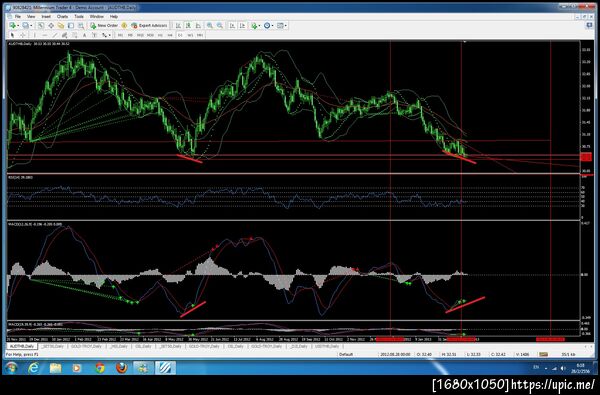Viewport: 600px width, 395px height.
Task: Switch timeframe to W1
Action: [x=190, y=35]
